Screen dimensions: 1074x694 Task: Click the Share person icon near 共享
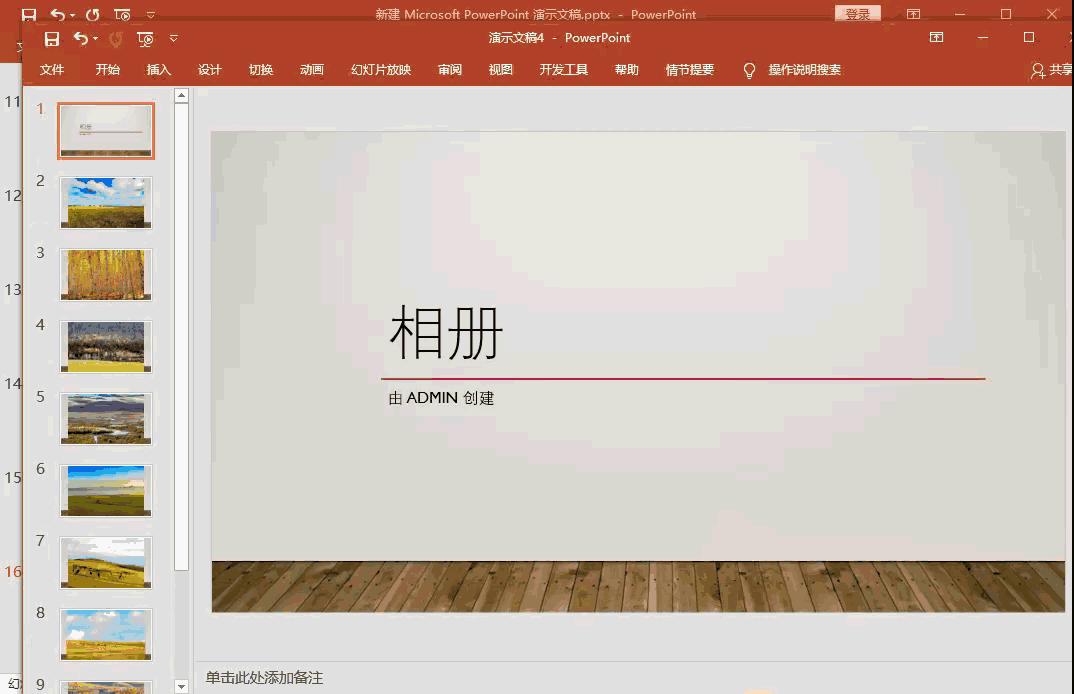1040,70
